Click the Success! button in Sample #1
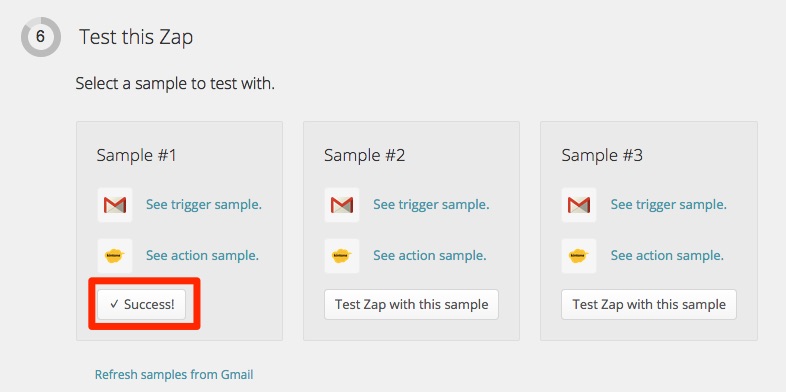 [x=142, y=304]
